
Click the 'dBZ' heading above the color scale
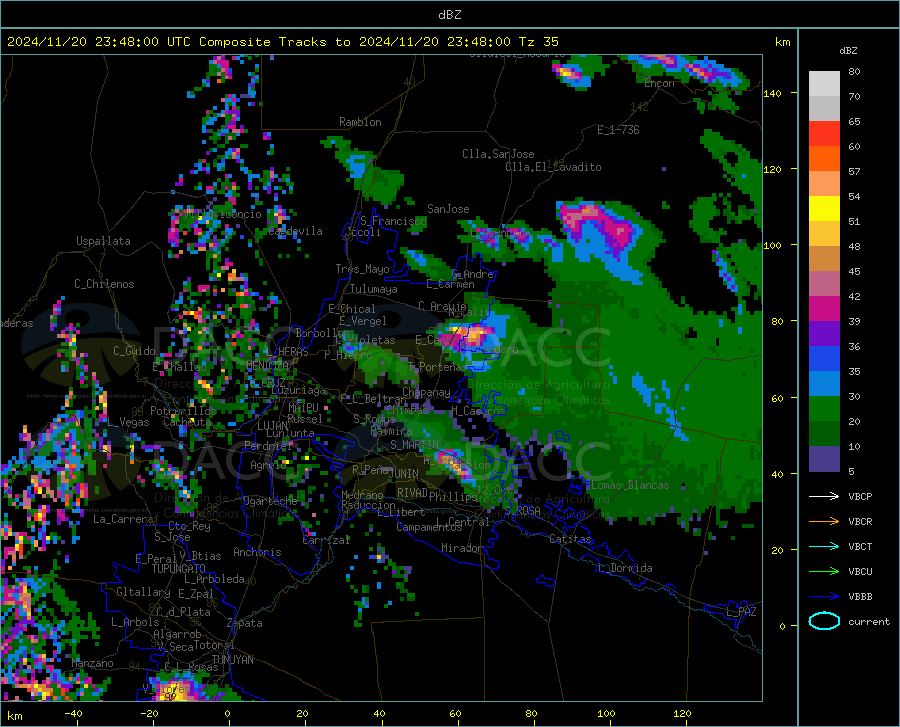pos(848,50)
